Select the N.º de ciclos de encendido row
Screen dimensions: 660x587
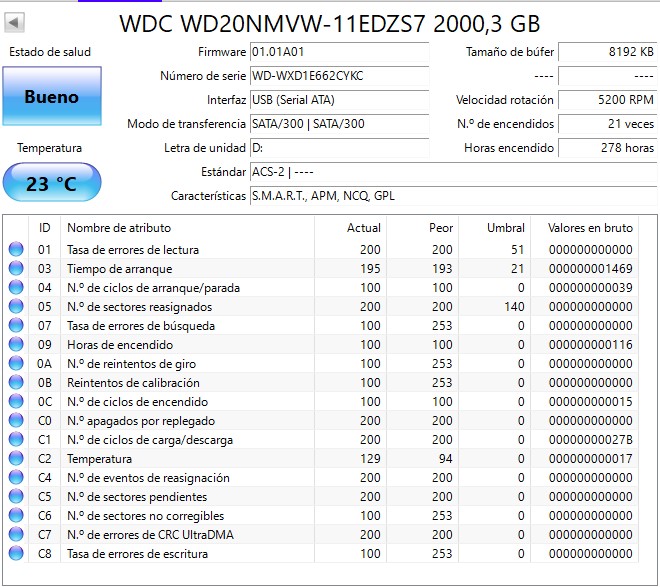(322, 401)
